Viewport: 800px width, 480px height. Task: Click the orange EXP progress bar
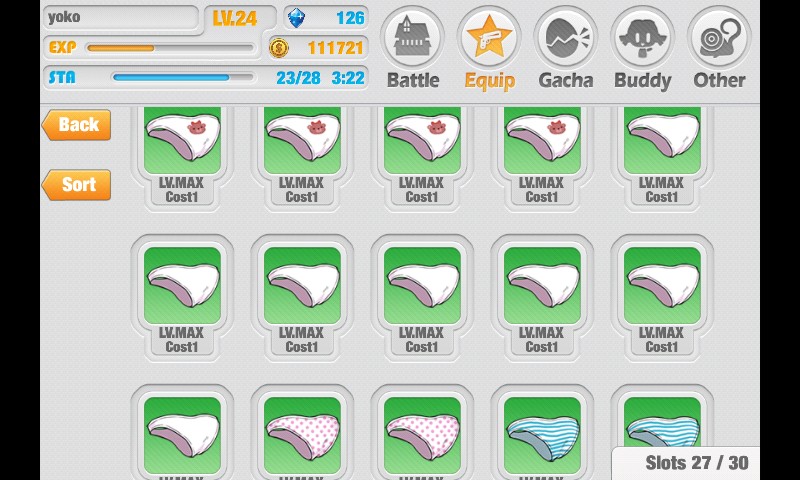(170, 48)
